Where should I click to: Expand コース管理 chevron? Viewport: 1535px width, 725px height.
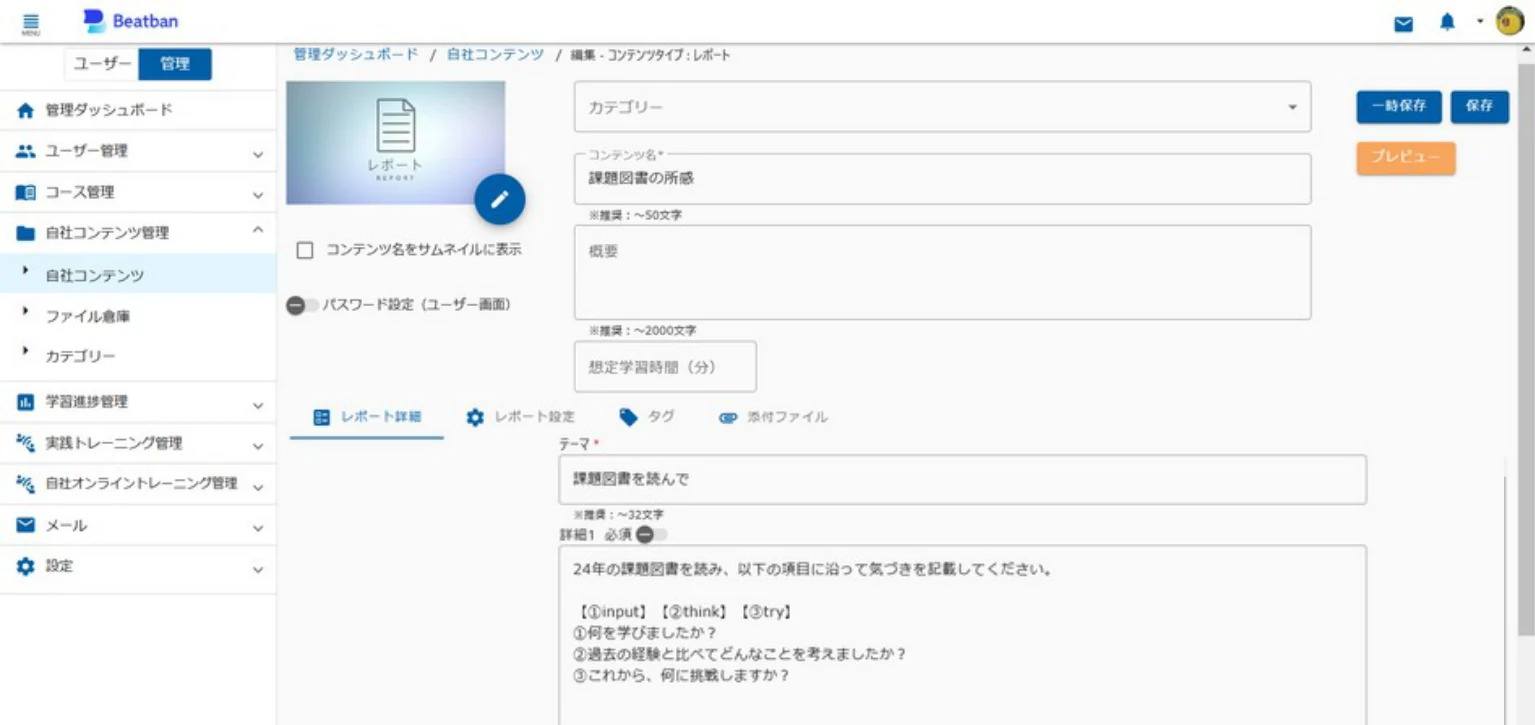click(258, 195)
